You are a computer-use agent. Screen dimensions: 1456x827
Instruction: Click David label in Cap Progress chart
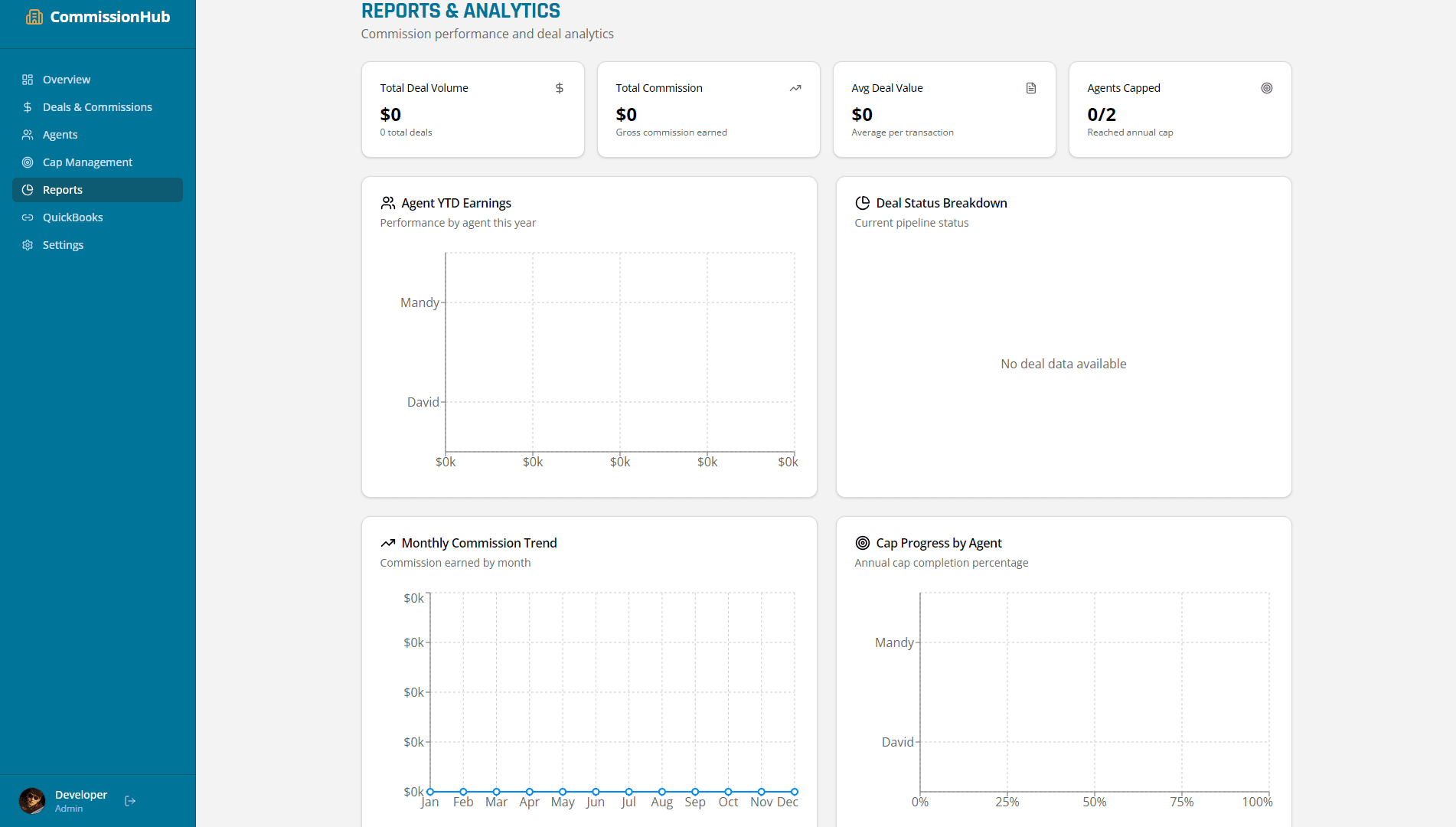pyautogui.click(x=898, y=742)
